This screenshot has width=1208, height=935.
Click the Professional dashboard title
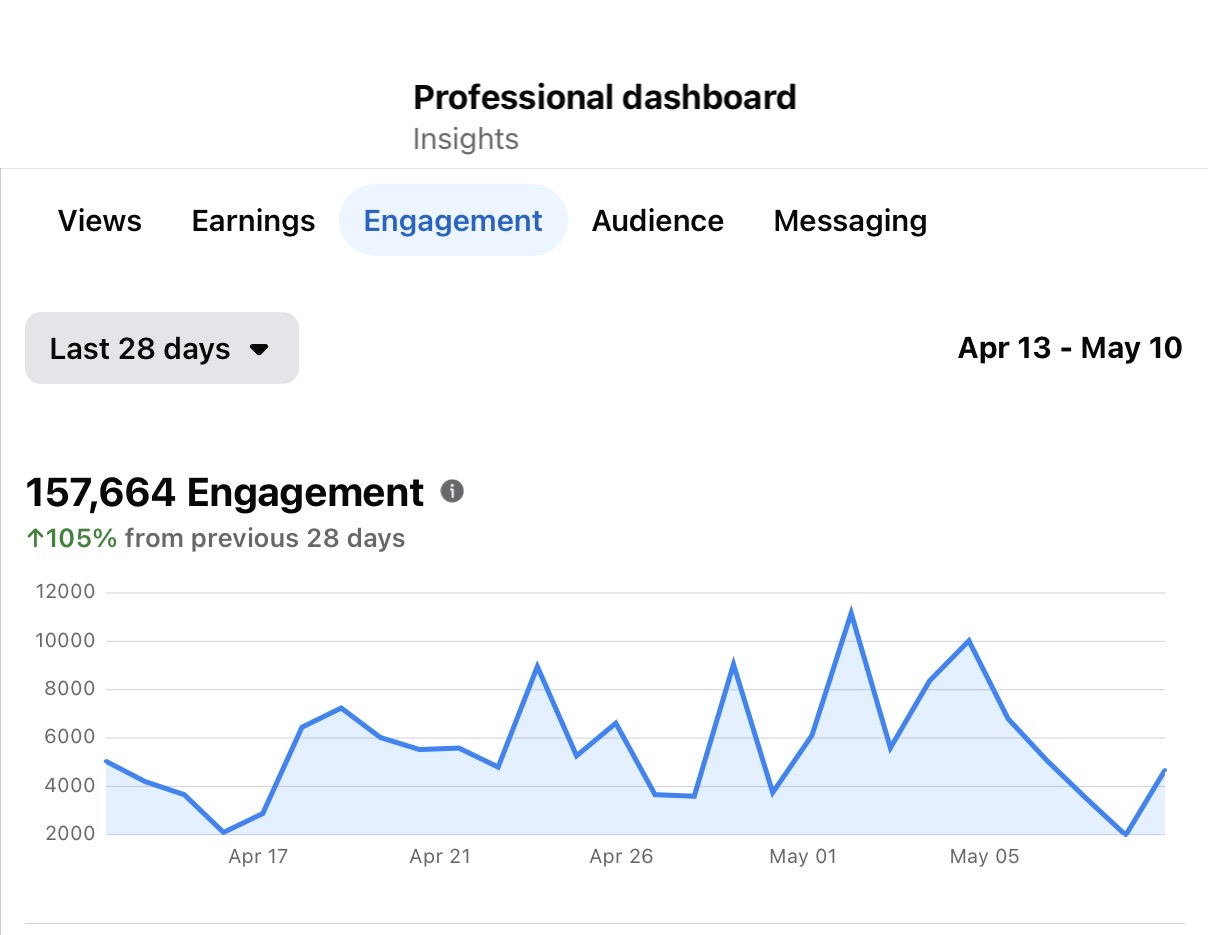605,97
